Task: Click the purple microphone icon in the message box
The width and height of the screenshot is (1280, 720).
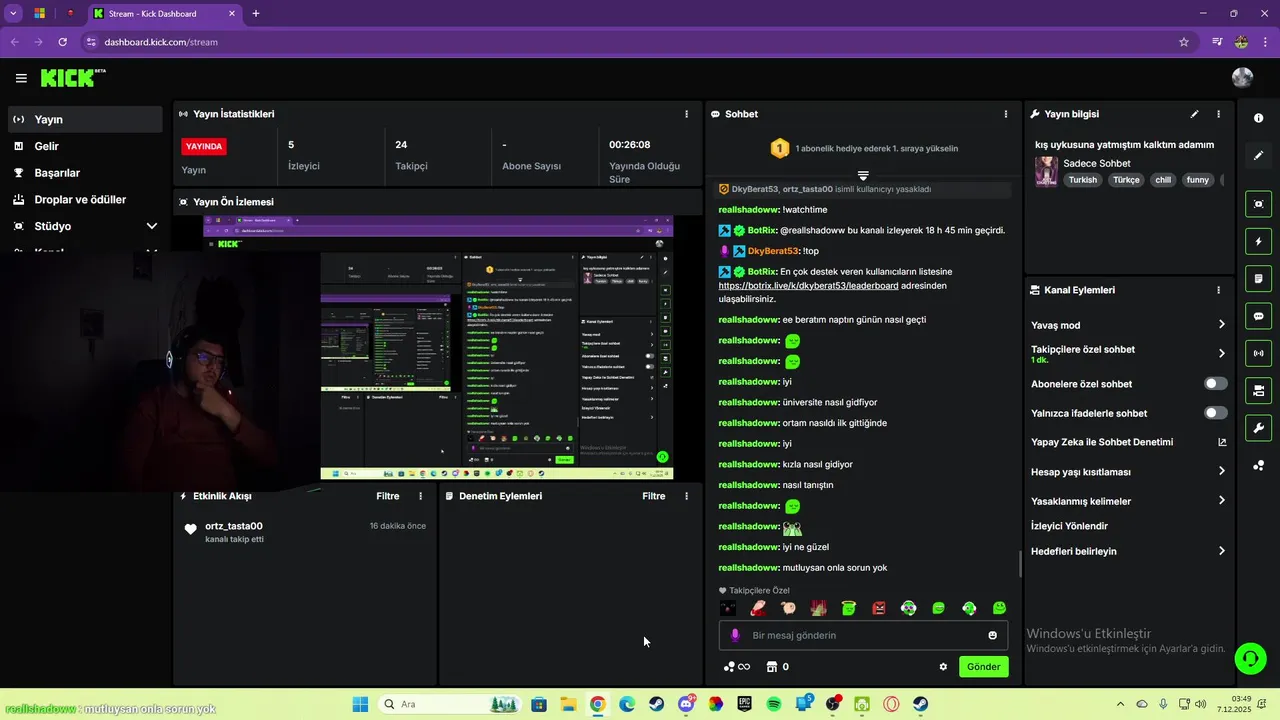Action: (735, 635)
